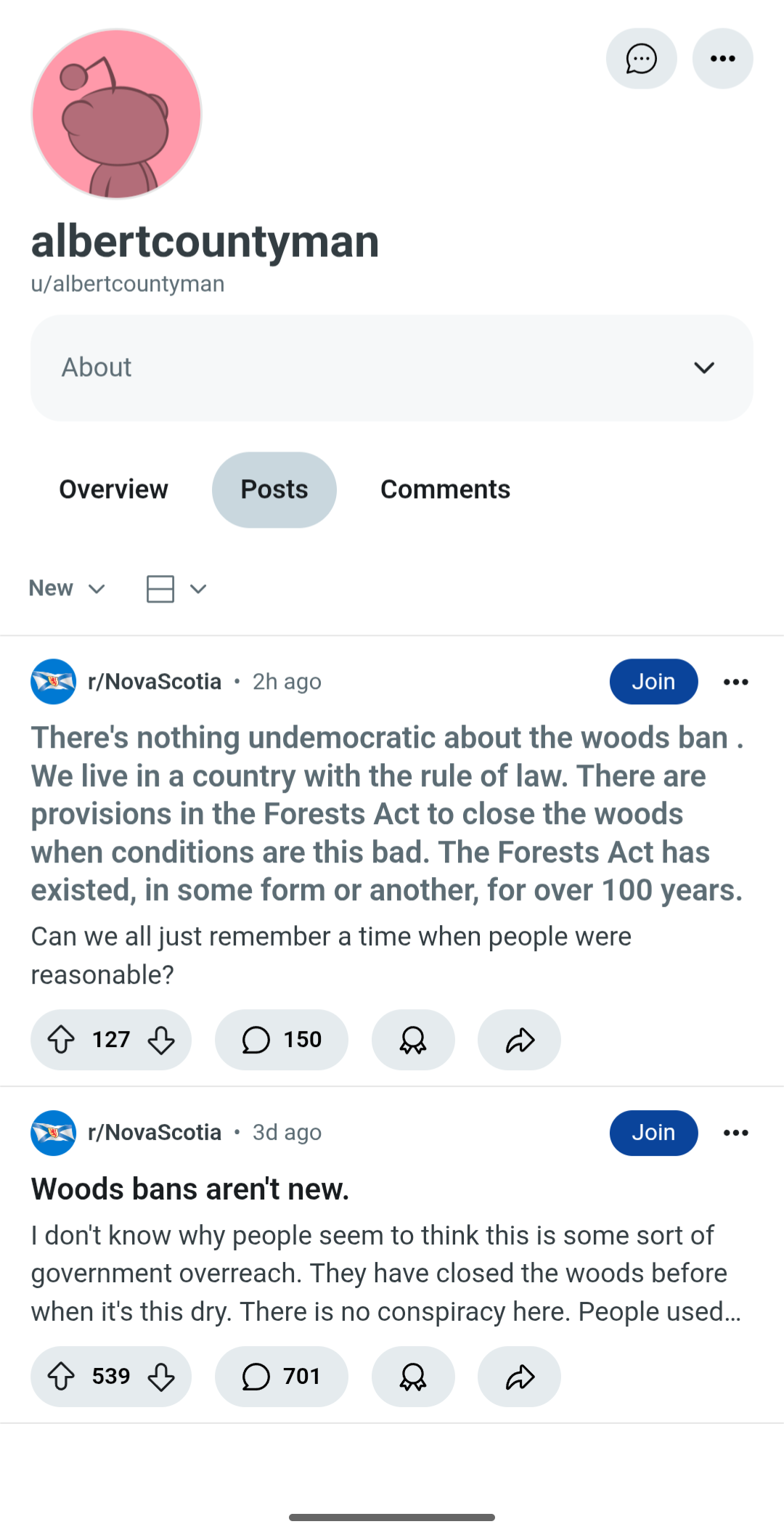Open chat with albertcountyman

(x=641, y=59)
